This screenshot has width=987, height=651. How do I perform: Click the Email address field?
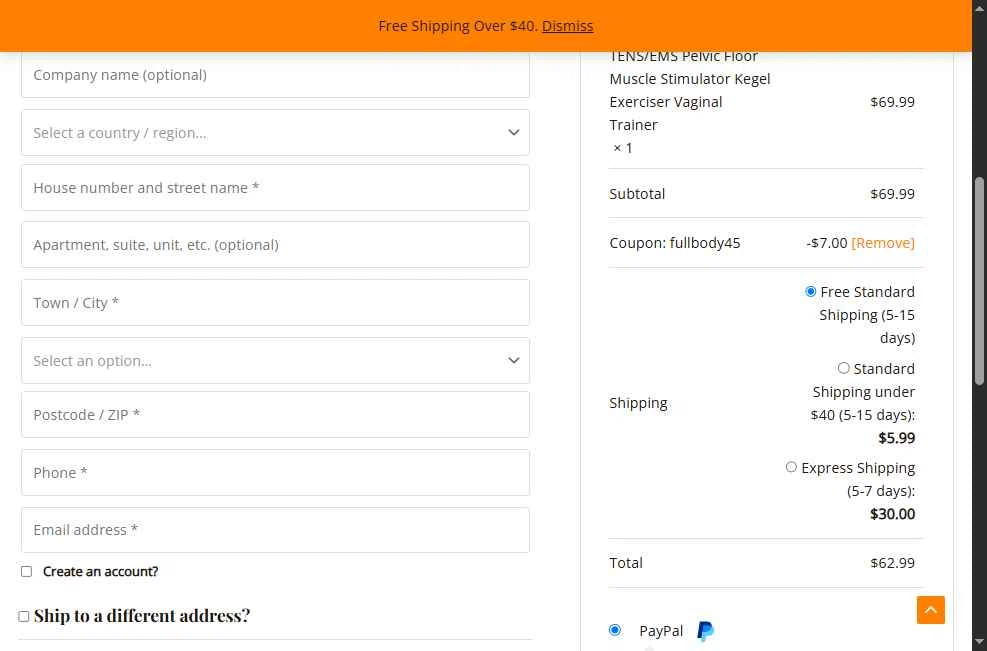pos(275,530)
